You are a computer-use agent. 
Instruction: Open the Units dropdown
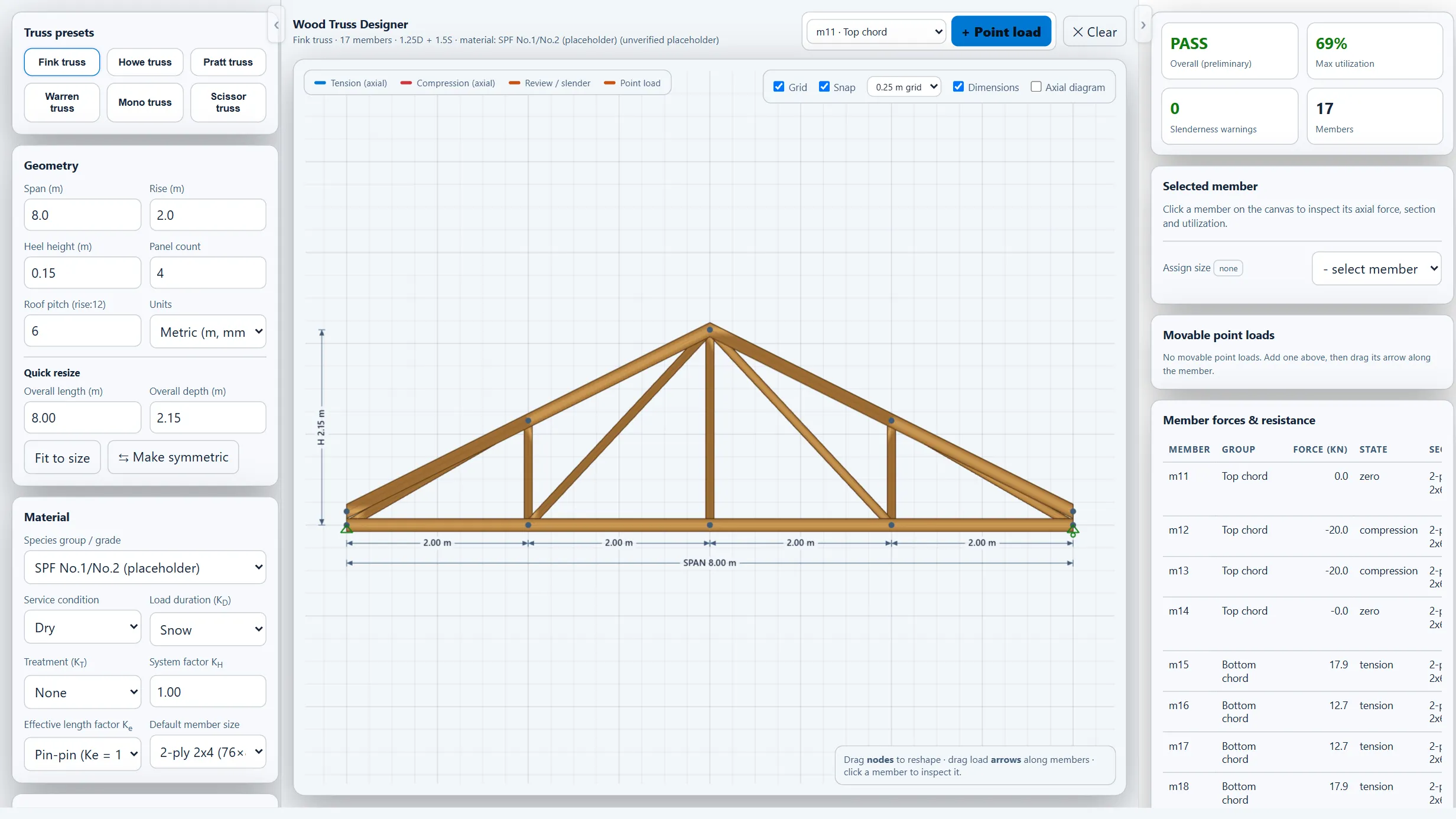(x=208, y=331)
